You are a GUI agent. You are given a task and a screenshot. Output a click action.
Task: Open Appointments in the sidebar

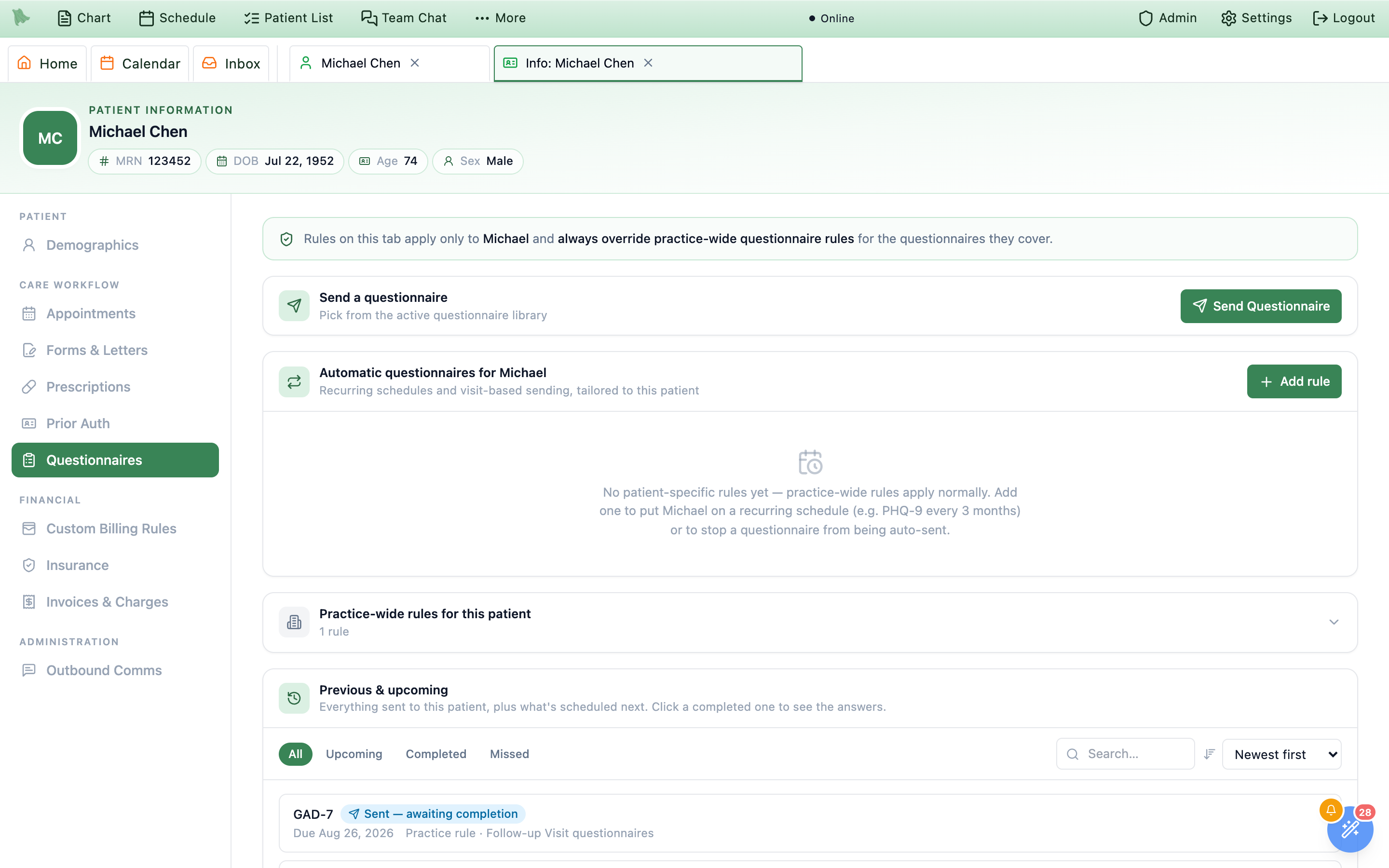(115, 313)
